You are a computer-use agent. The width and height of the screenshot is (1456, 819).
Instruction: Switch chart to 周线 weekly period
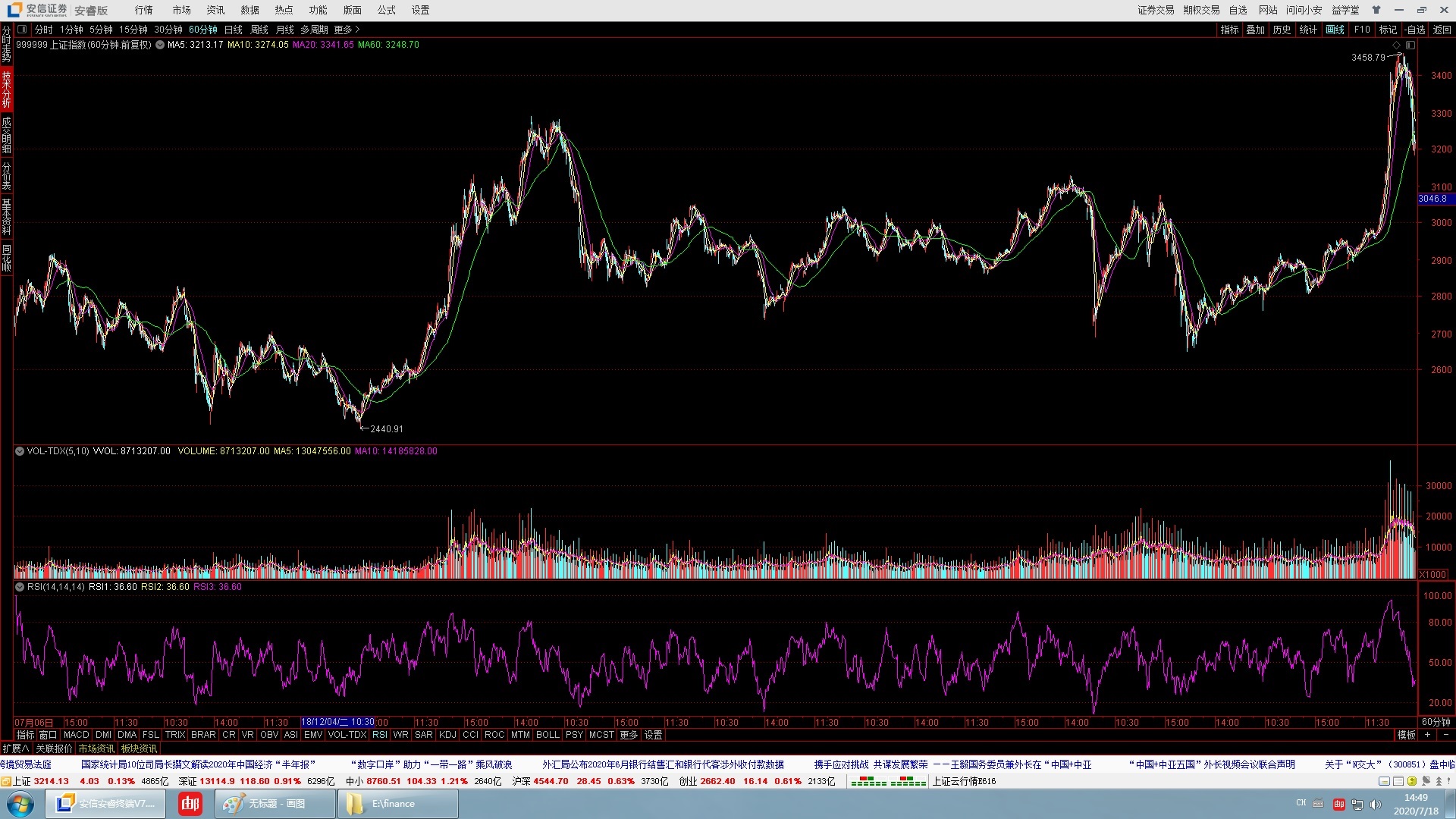click(259, 30)
